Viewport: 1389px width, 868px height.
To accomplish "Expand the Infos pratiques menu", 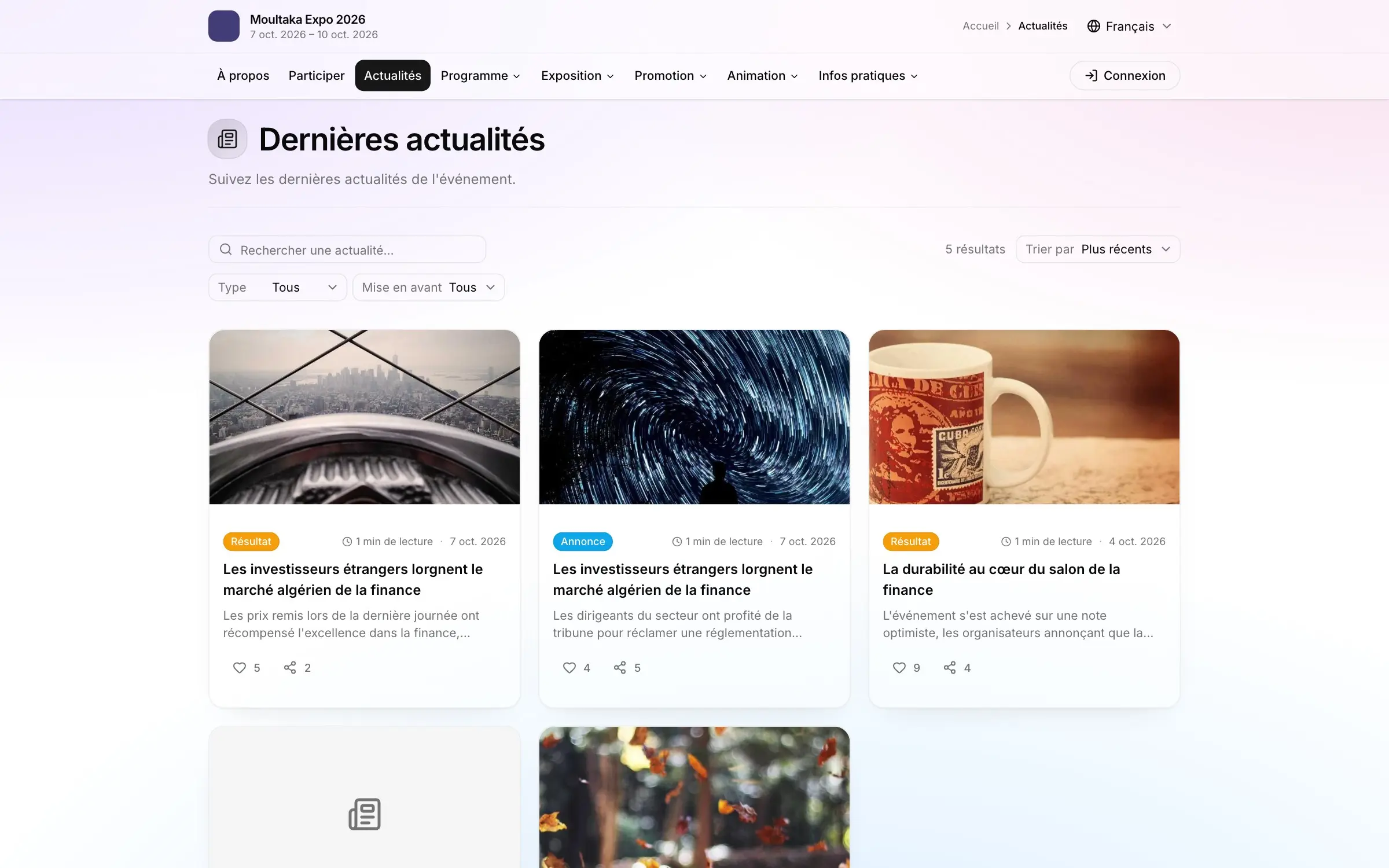I will pyautogui.click(x=868, y=76).
